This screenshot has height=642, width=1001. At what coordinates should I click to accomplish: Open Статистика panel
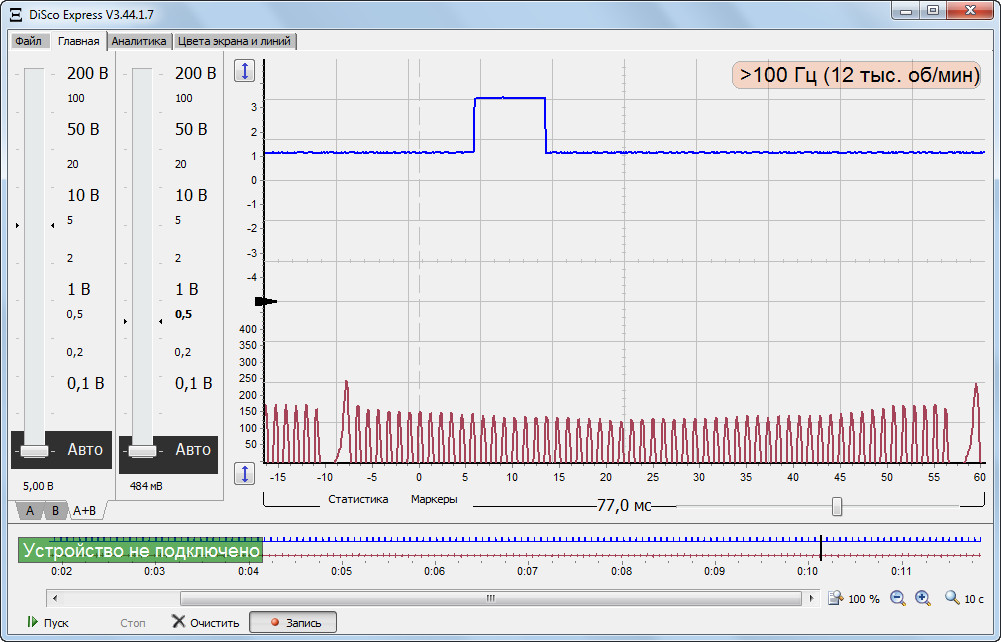pos(358,499)
